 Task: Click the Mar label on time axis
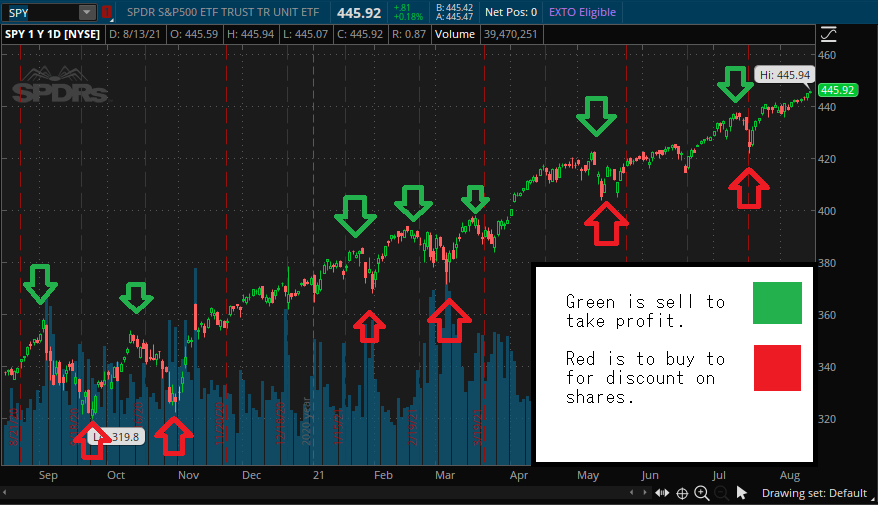point(445,475)
